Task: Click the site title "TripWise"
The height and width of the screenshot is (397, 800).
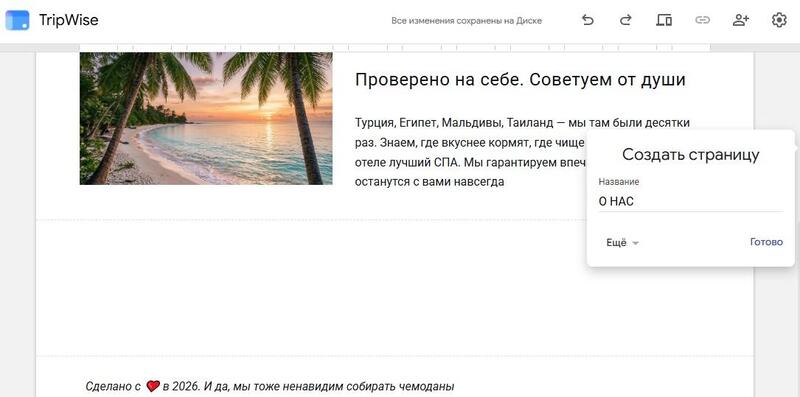Action: click(x=69, y=20)
